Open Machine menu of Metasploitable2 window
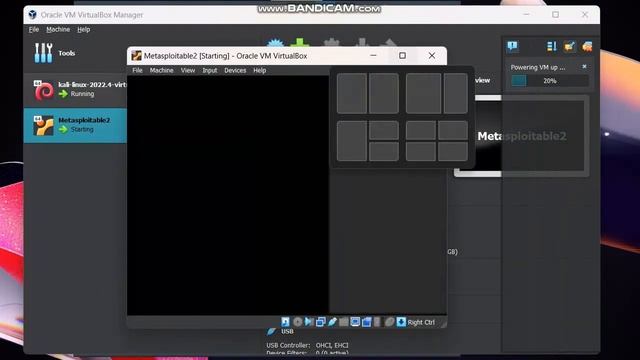 162,70
